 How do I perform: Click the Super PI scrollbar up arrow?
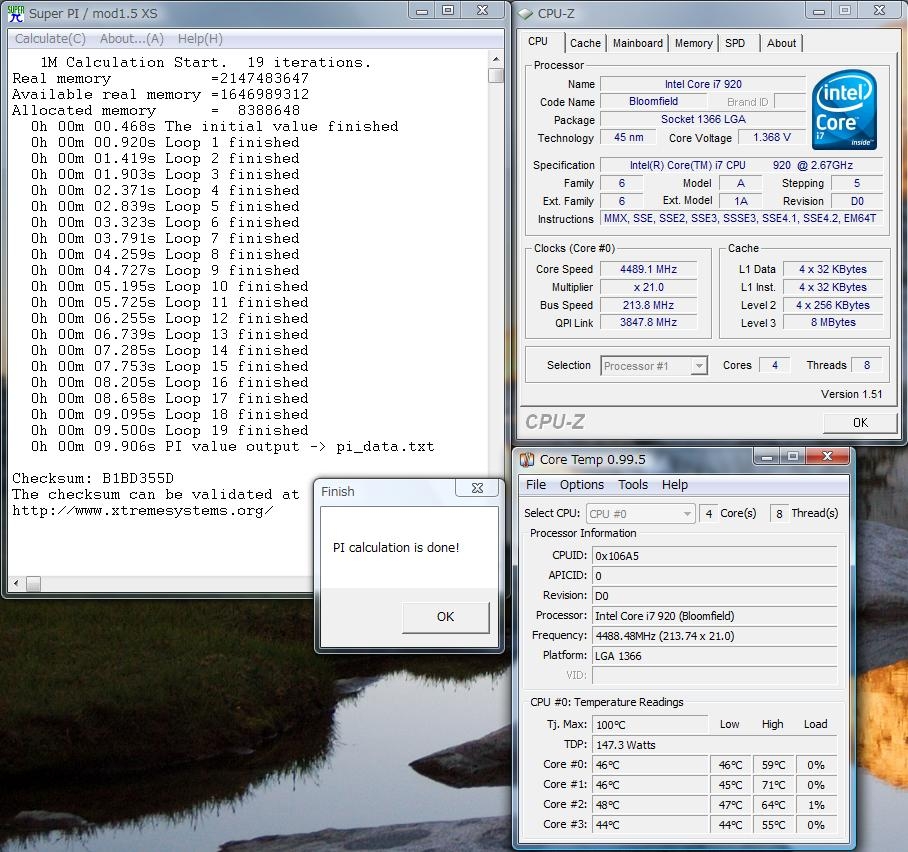[496, 58]
